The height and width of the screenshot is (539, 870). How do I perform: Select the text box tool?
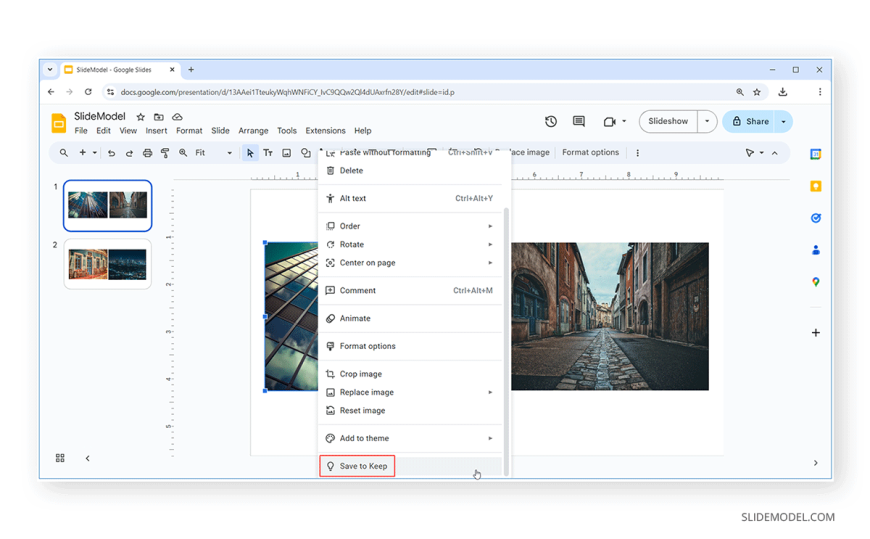coord(268,153)
